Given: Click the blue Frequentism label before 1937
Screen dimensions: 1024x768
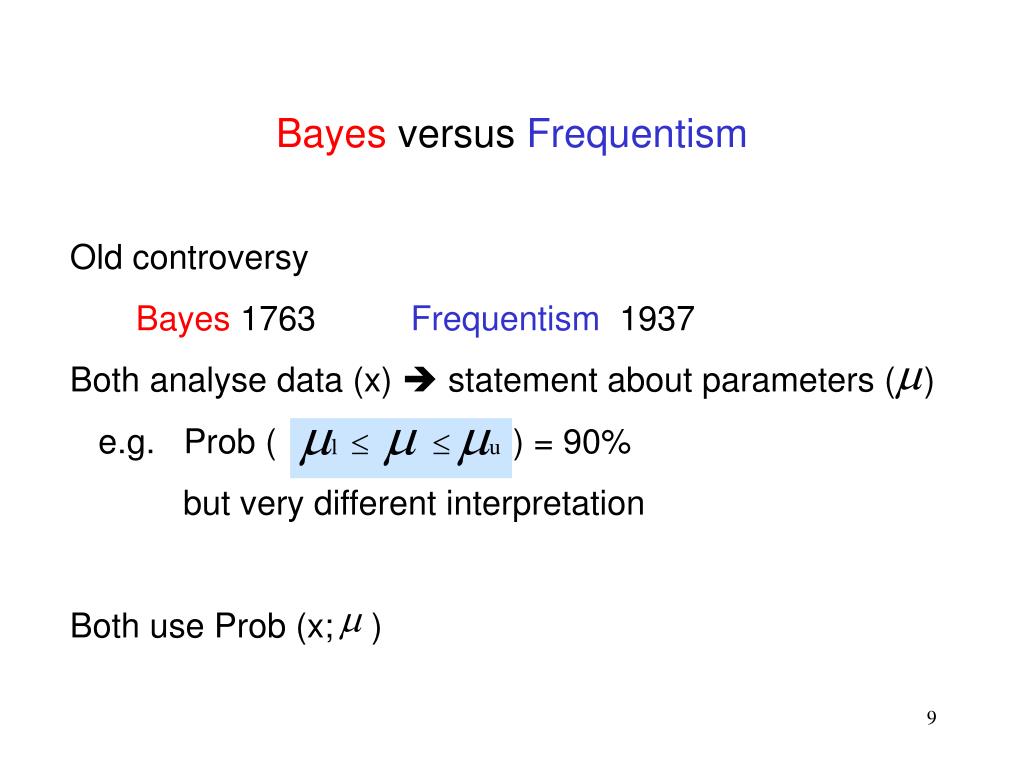Looking at the screenshot, I should 505,319.
